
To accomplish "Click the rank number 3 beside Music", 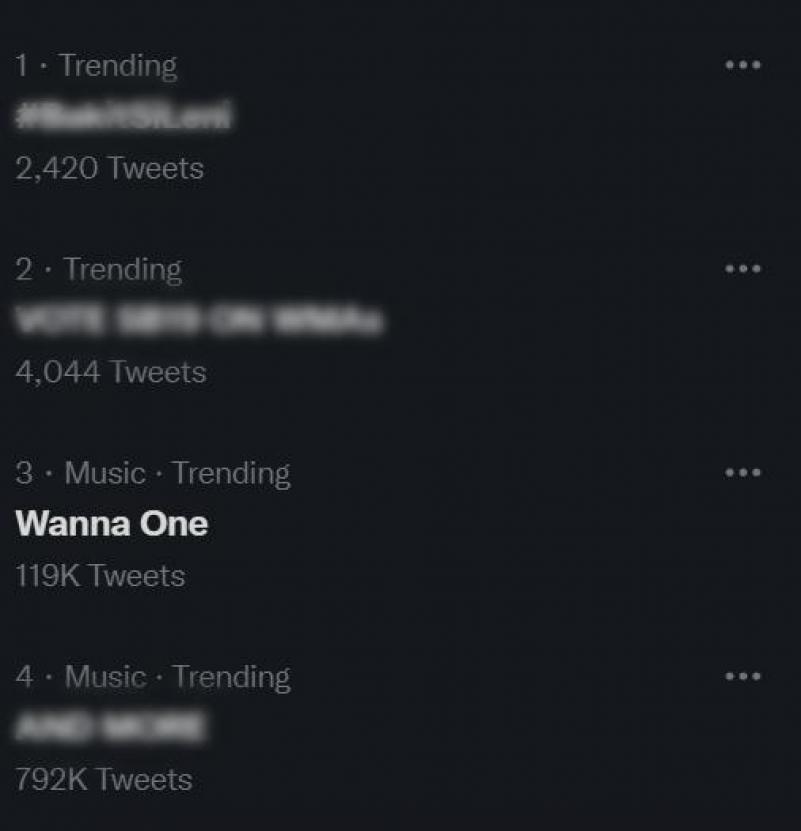I will (x=24, y=473).
